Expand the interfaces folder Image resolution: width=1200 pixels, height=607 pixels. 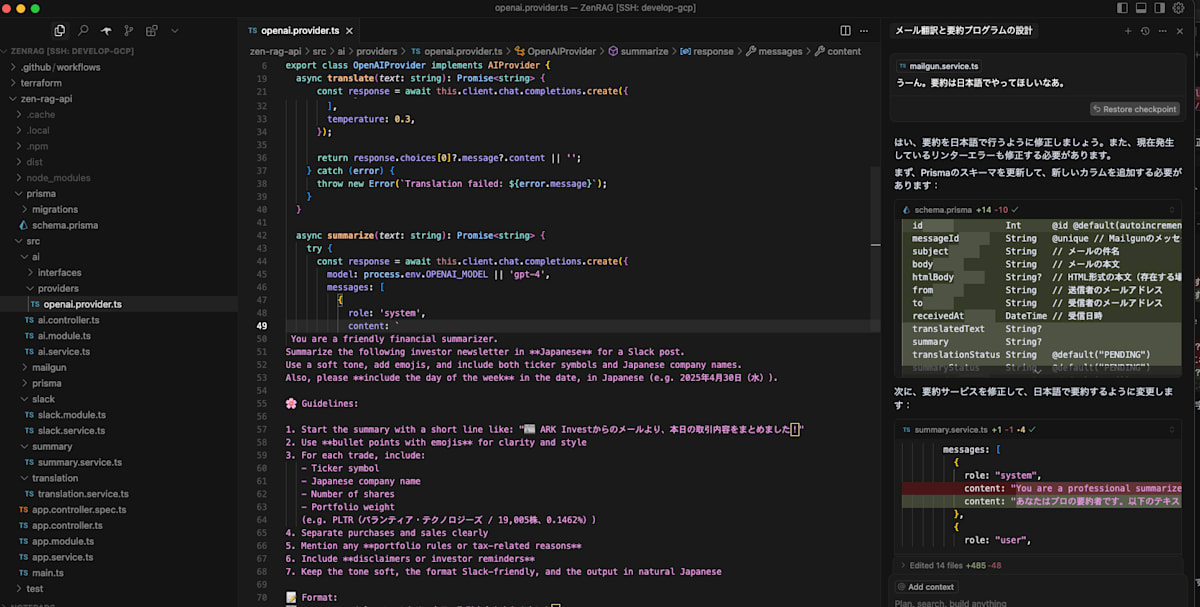click(x=119, y=272)
